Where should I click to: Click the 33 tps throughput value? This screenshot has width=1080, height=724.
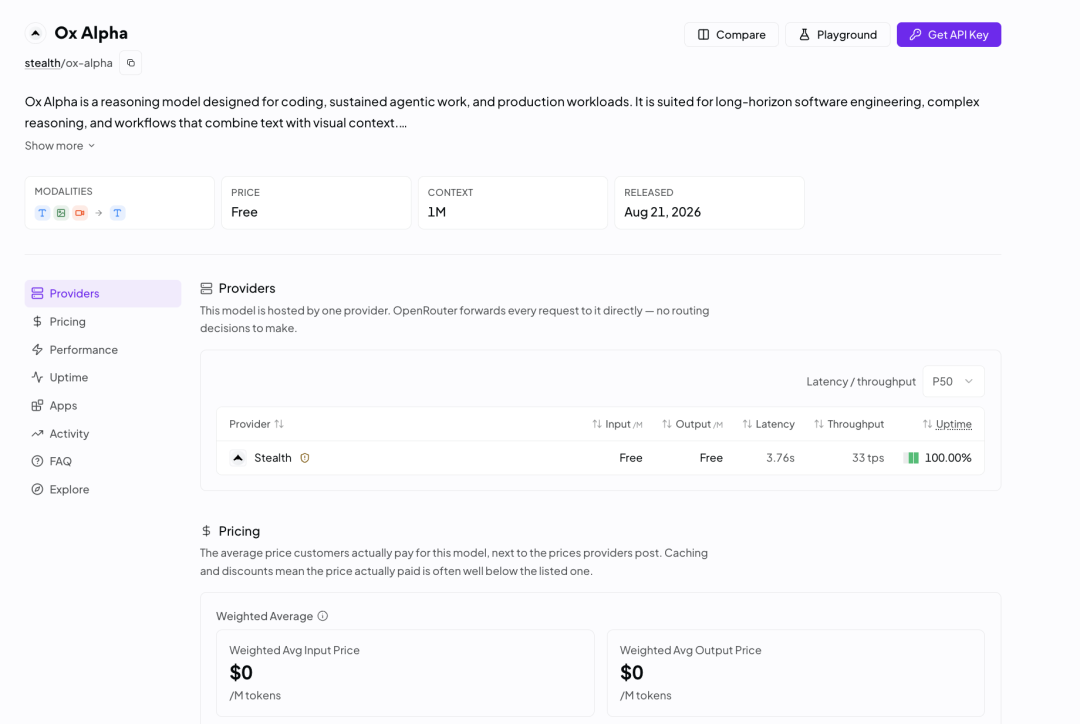pyautogui.click(x=868, y=458)
